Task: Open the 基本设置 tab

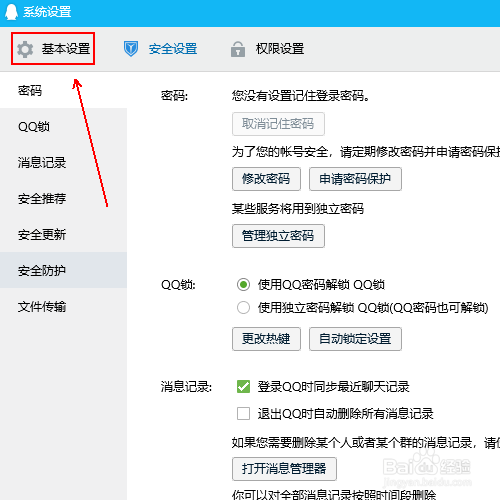Action: click(53, 49)
